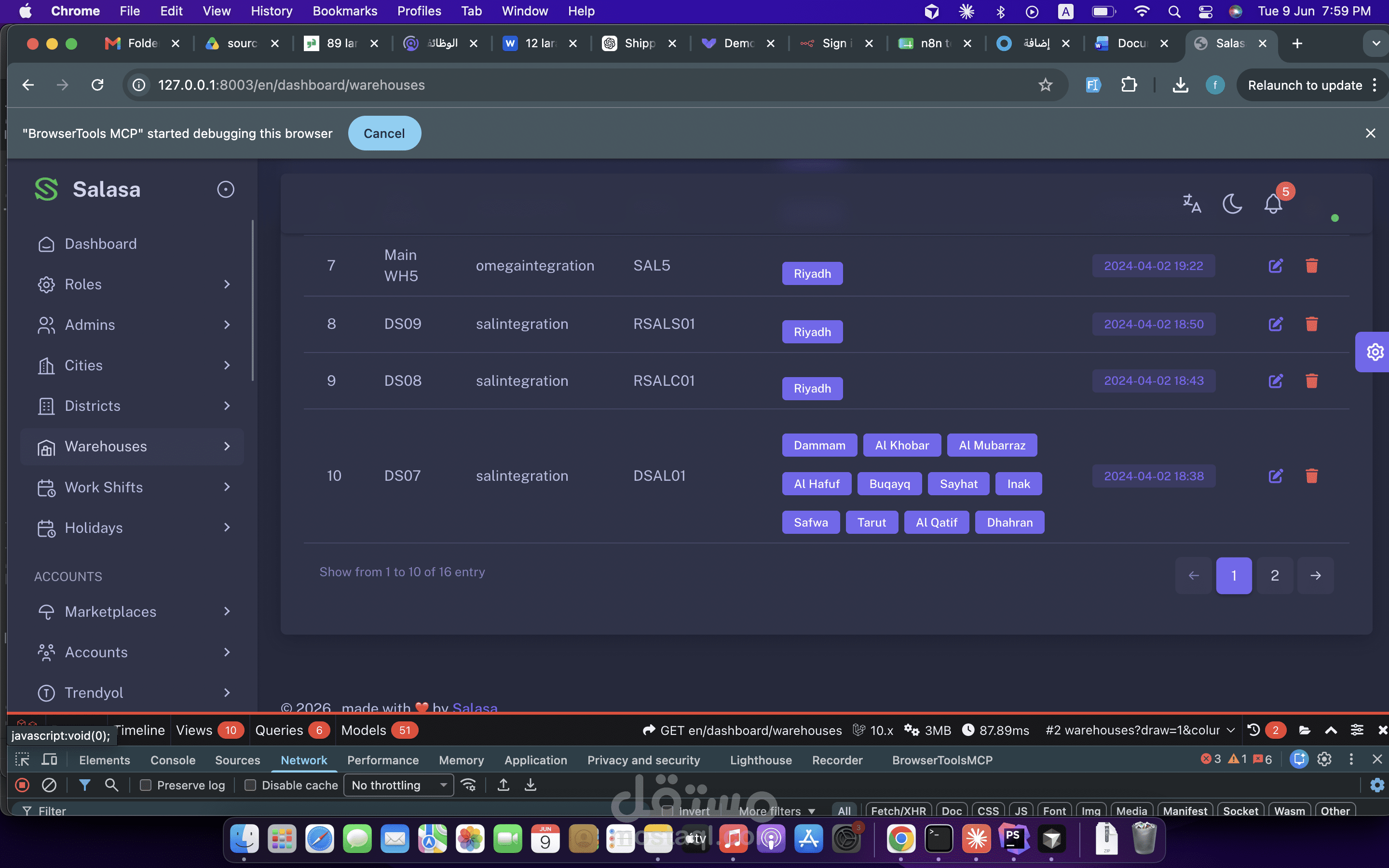This screenshot has height=868, width=1389.
Task: Expand the Work Shifts sidebar menu
Action: tap(132, 487)
